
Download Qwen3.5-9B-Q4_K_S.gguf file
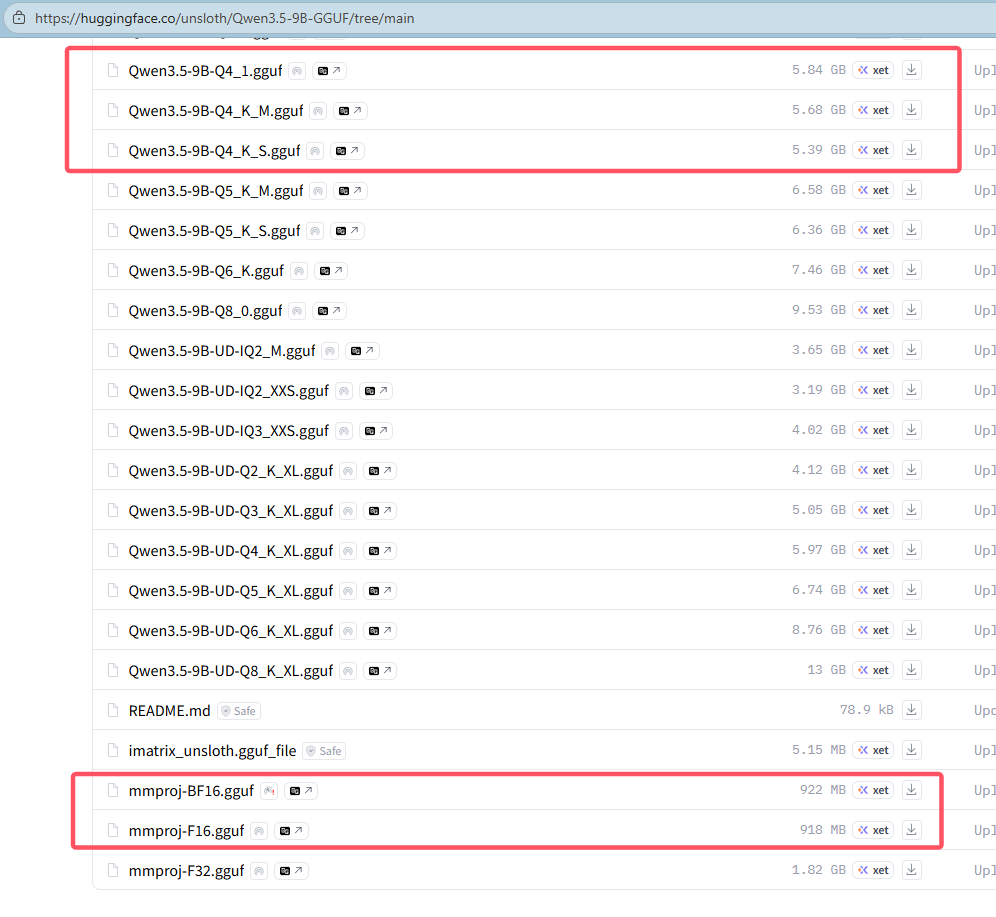pos(911,150)
